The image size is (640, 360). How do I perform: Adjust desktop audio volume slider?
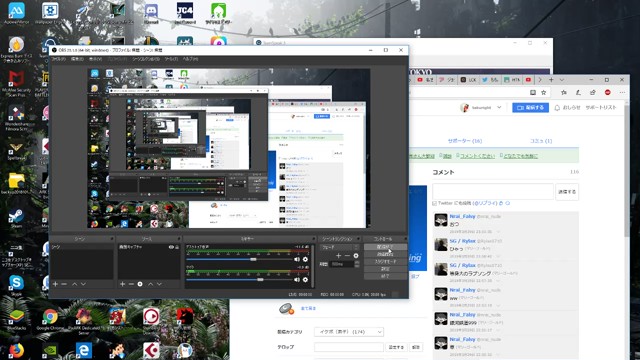[x=253, y=259]
